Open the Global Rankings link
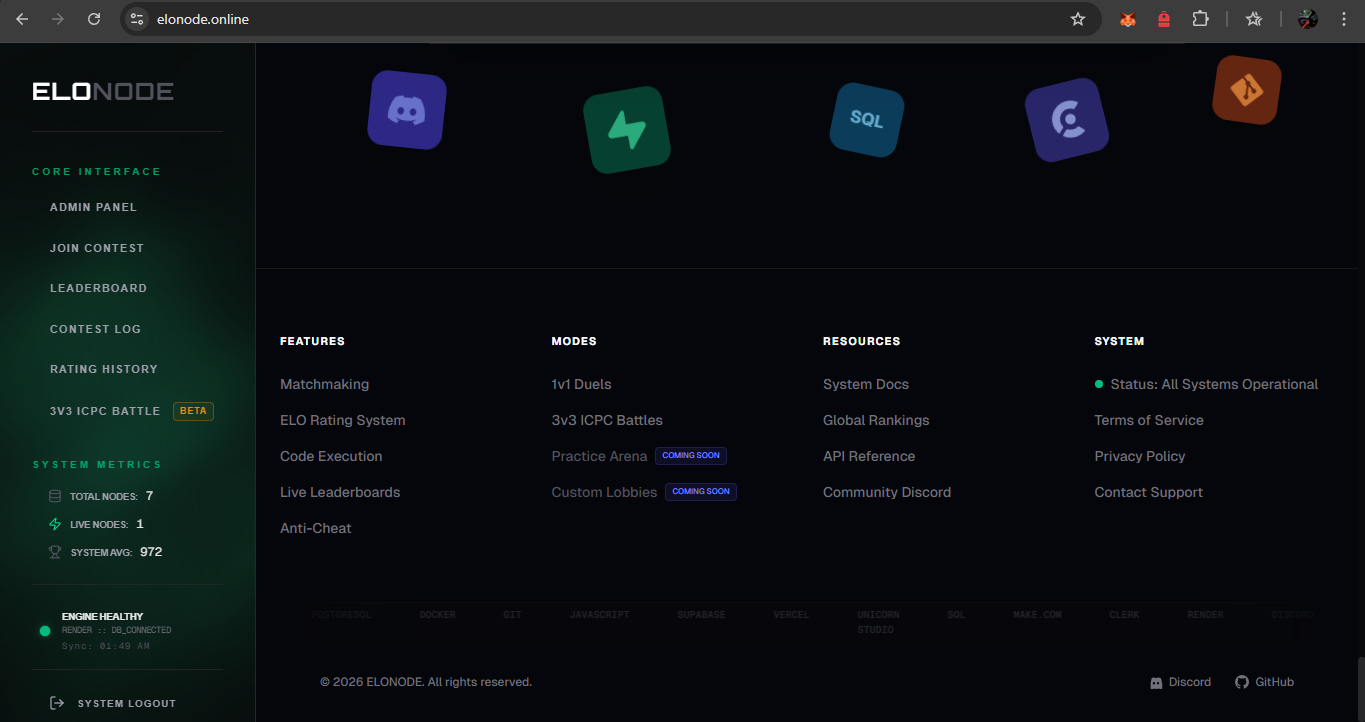Image resolution: width=1365 pixels, height=722 pixels. click(x=876, y=420)
